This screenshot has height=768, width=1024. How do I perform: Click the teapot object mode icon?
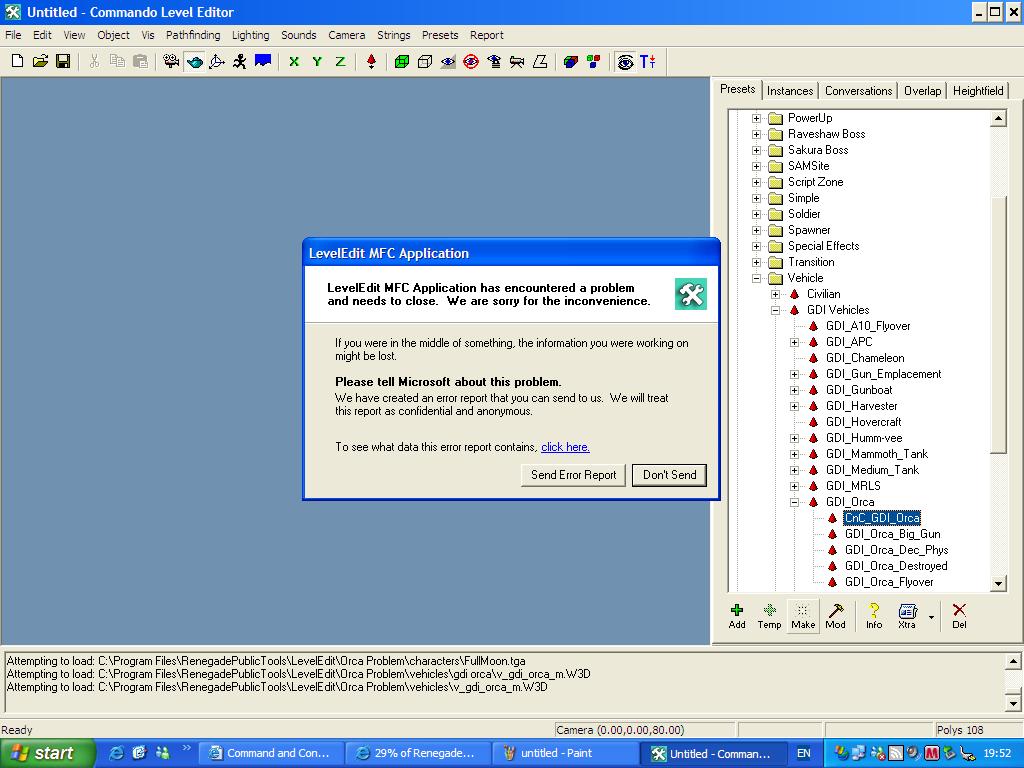click(194, 61)
